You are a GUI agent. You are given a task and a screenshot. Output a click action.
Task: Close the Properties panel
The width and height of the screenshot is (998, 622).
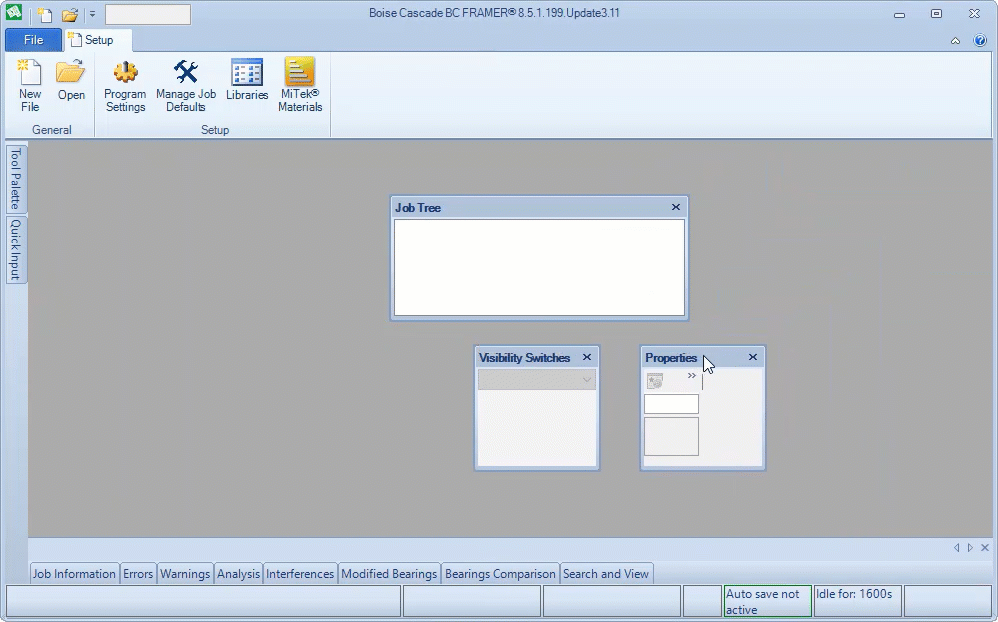pyautogui.click(x=753, y=357)
